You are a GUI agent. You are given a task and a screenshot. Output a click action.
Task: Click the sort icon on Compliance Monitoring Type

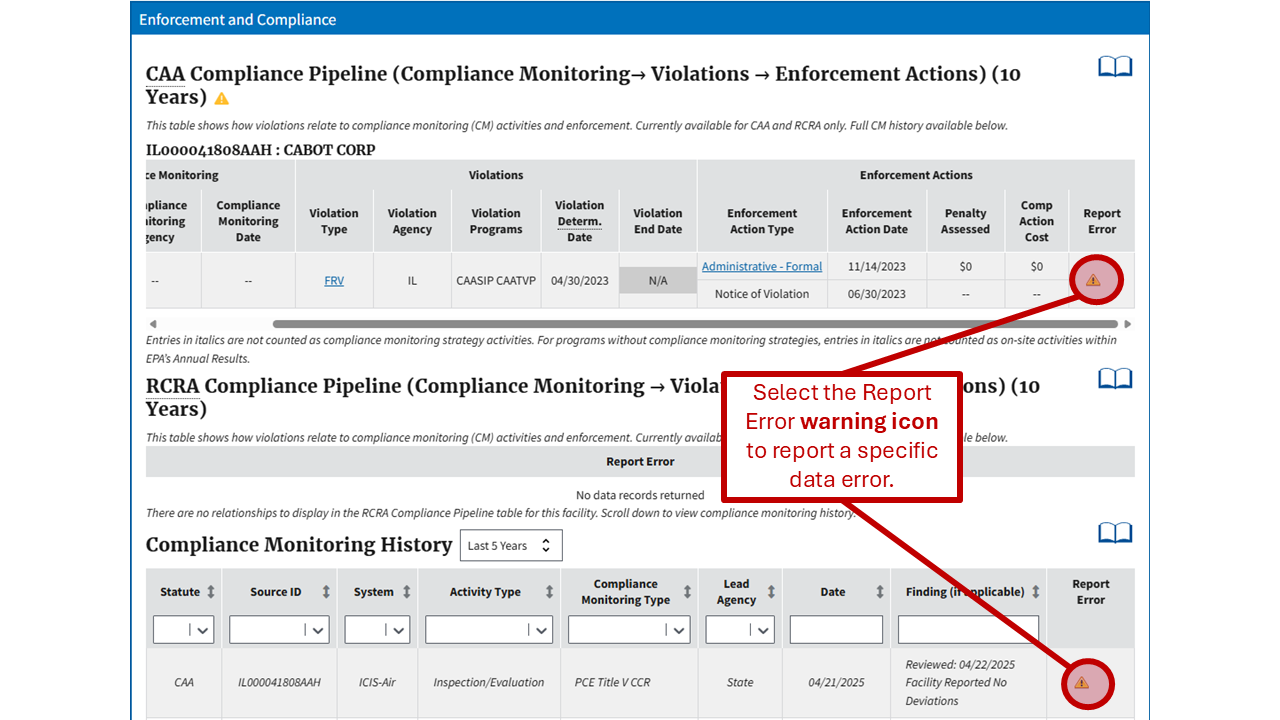coord(687,591)
